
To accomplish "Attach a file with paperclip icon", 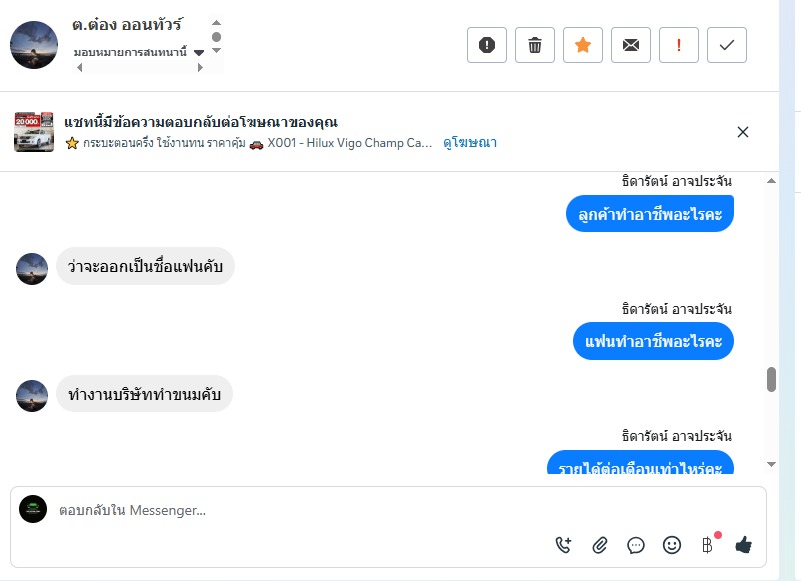I will click(x=600, y=545).
